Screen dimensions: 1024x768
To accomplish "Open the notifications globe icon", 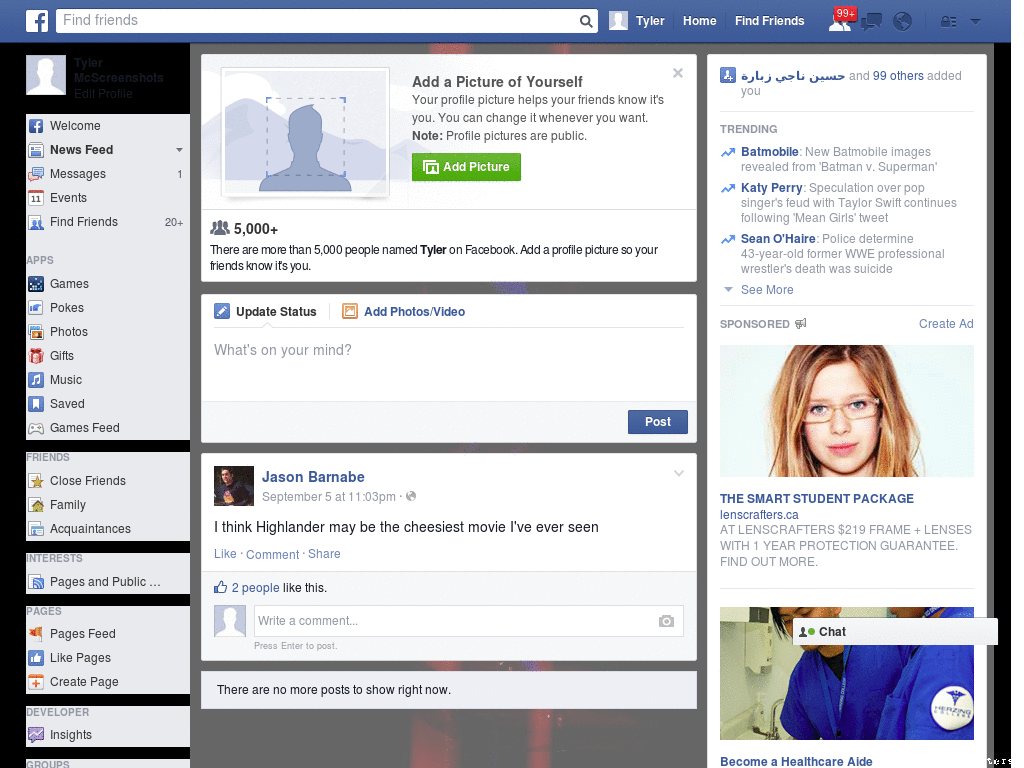I will click(903, 22).
